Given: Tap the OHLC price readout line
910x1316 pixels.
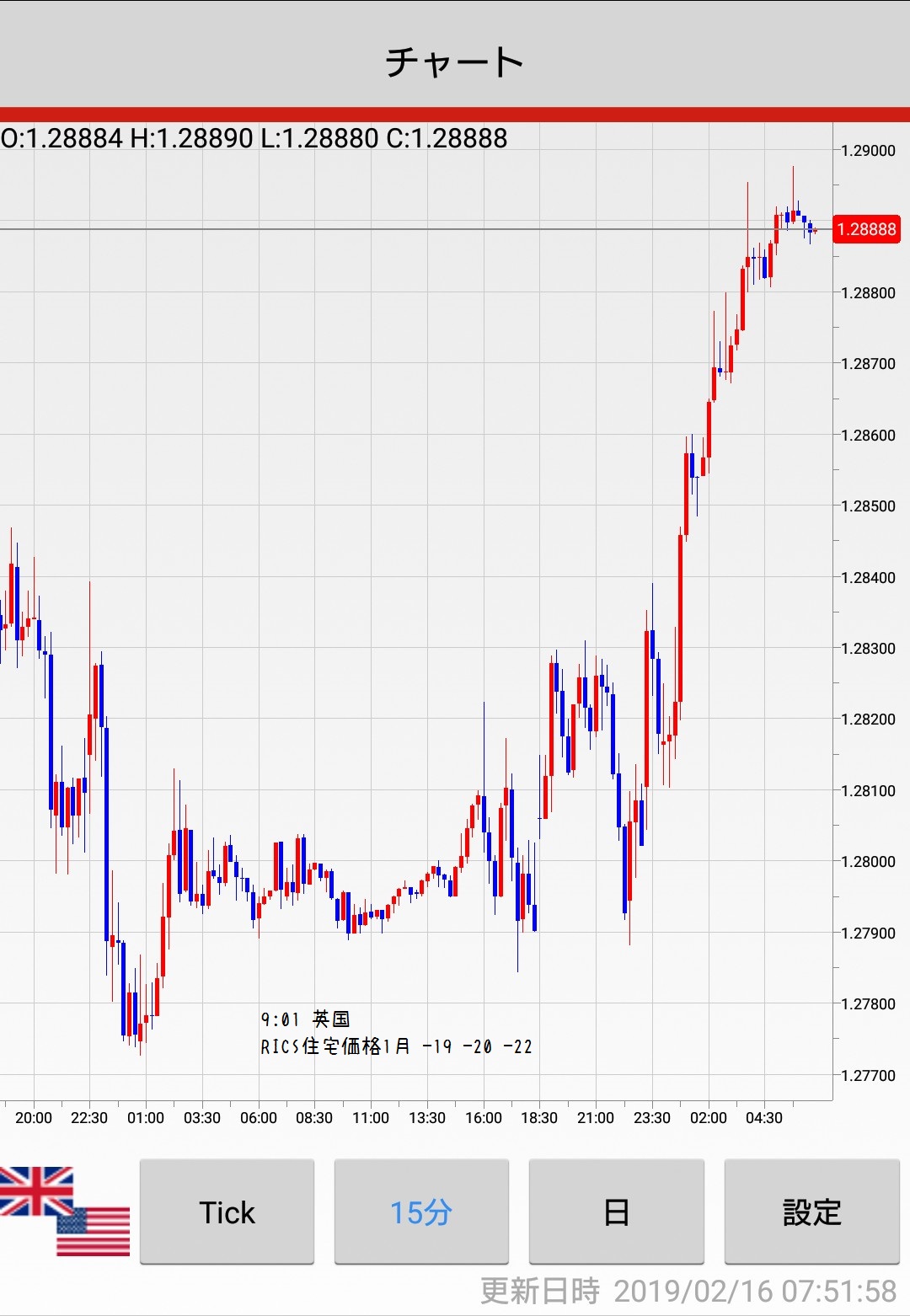Looking at the screenshot, I should click(x=254, y=138).
